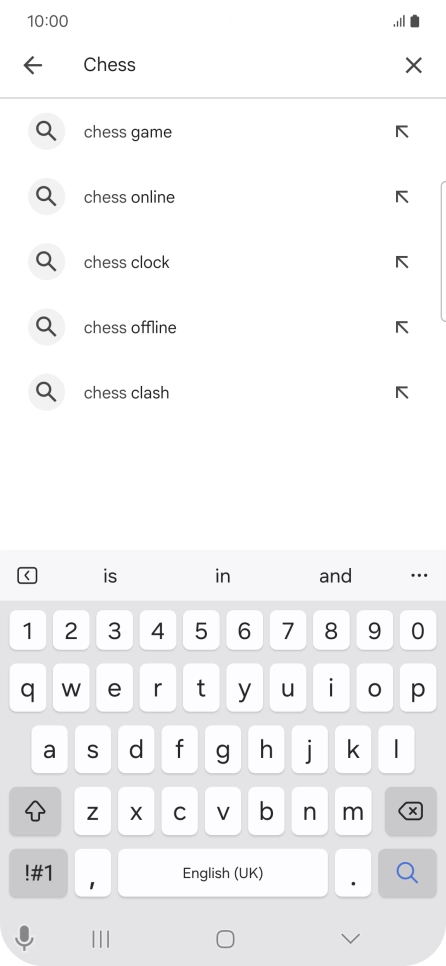446x966 pixels.
Task: Tap the keyboard search key
Action: pyautogui.click(x=407, y=872)
